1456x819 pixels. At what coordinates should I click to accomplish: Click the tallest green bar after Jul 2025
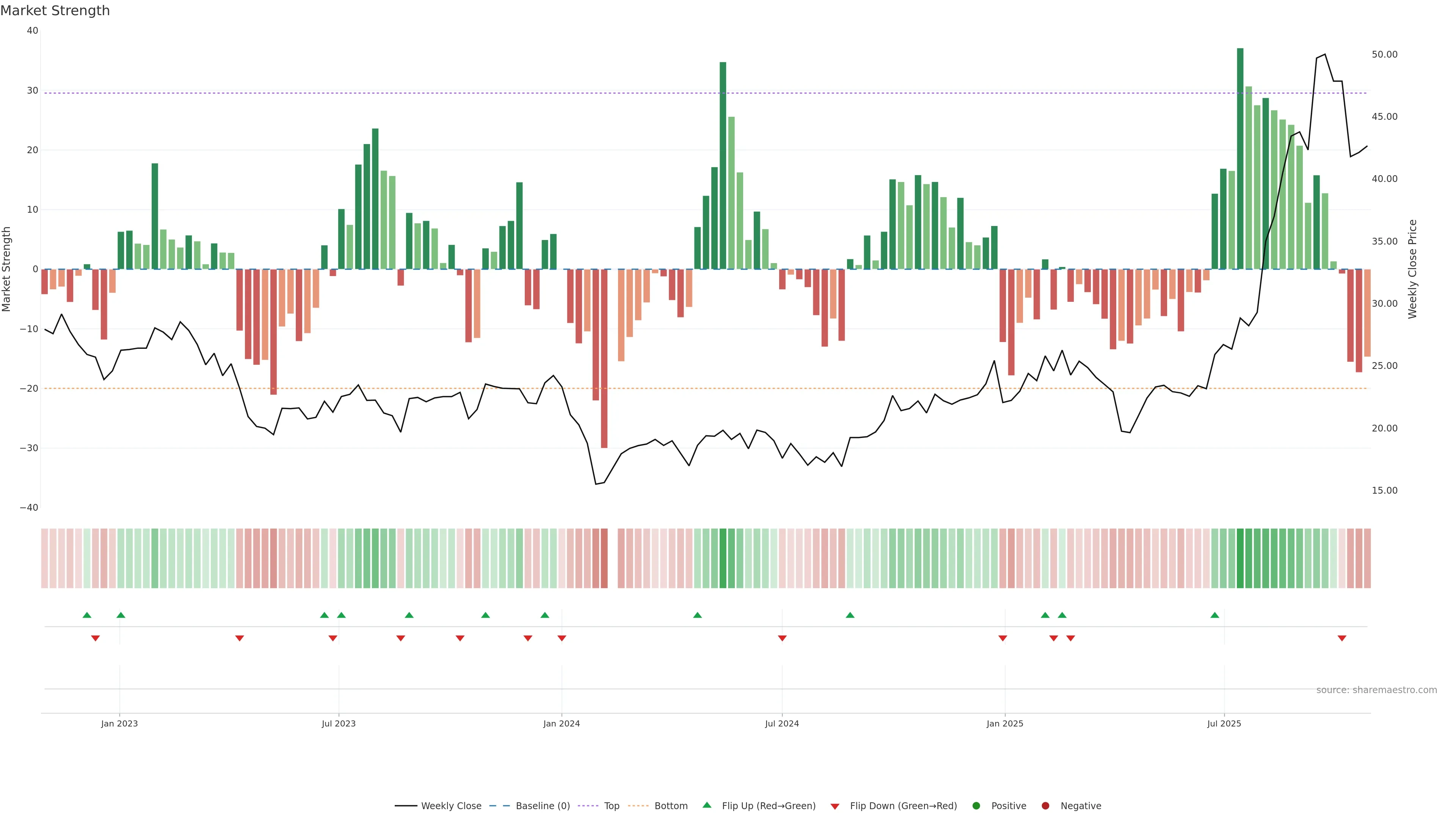[x=1240, y=158]
